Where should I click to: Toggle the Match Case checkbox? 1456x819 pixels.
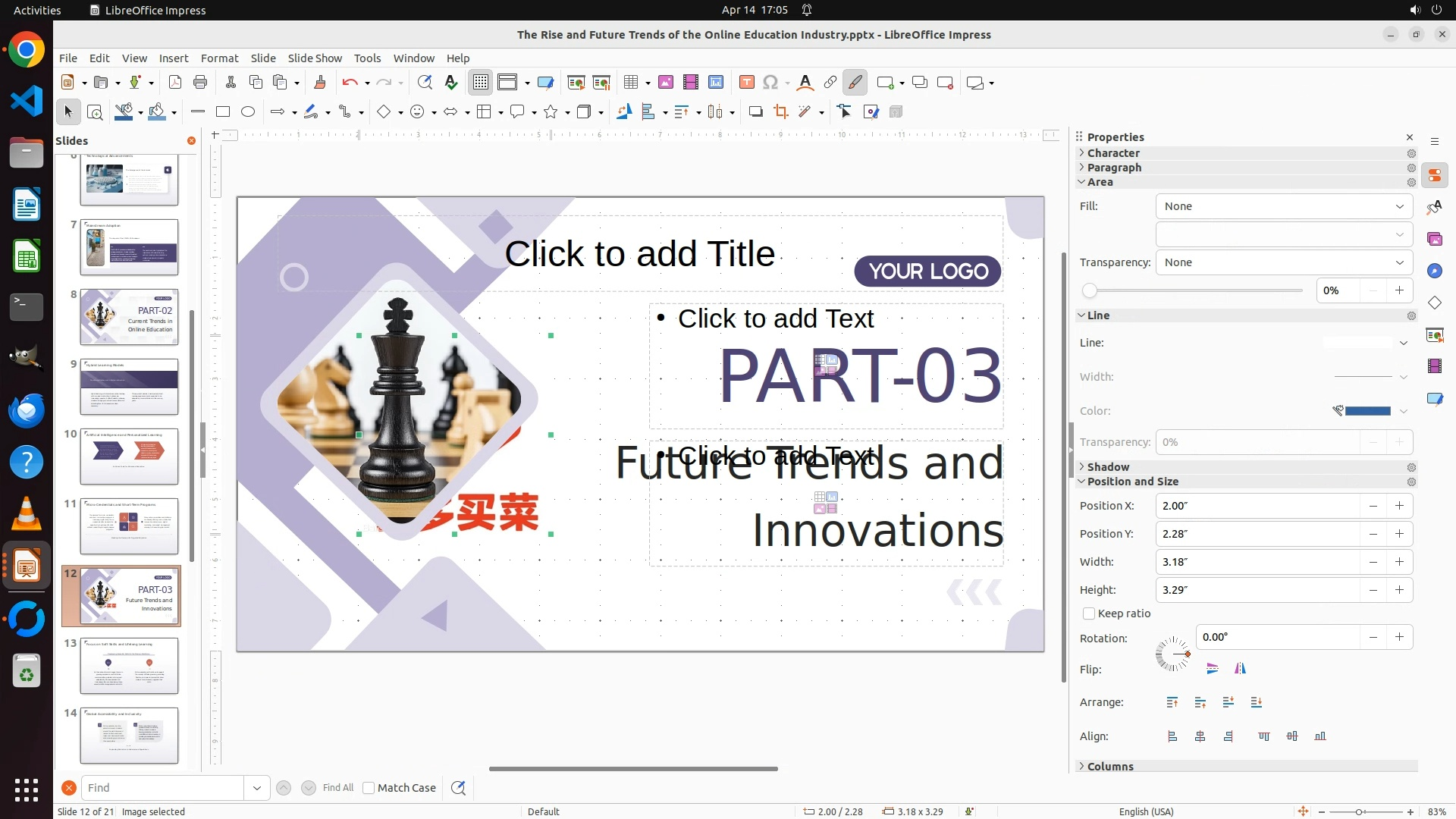[369, 788]
